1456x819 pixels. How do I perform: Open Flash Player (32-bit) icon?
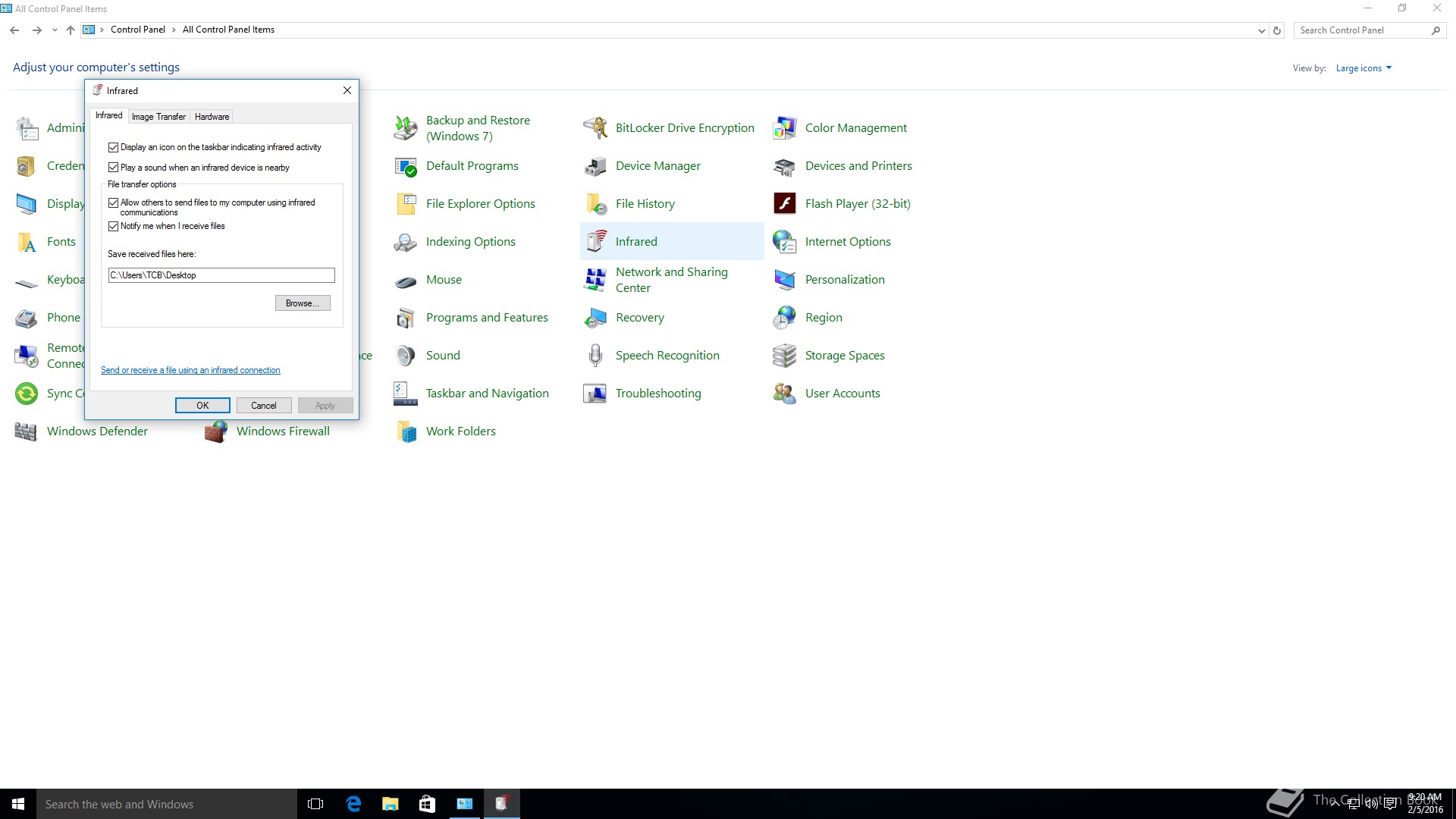(x=785, y=204)
